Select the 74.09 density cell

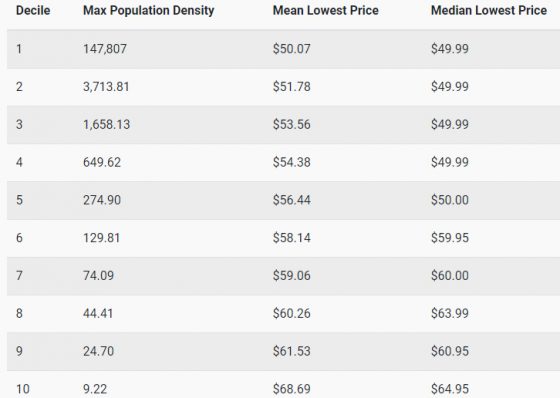pyautogui.click(x=99, y=275)
